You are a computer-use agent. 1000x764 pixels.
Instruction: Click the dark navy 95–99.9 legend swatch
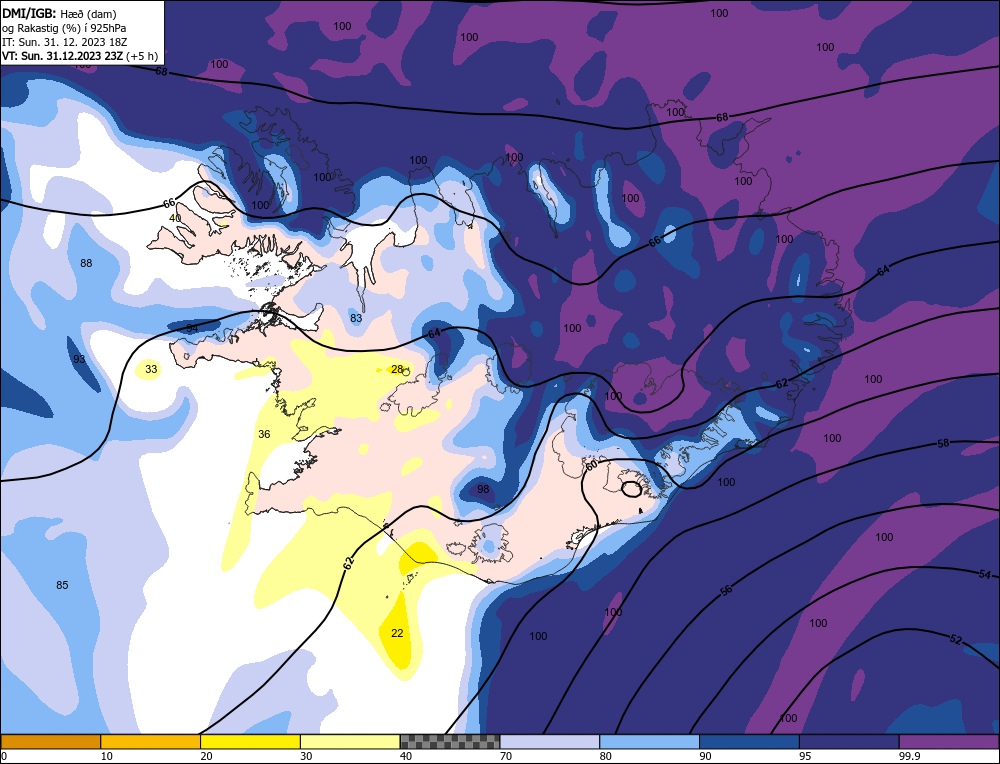(x=849, y=741)
